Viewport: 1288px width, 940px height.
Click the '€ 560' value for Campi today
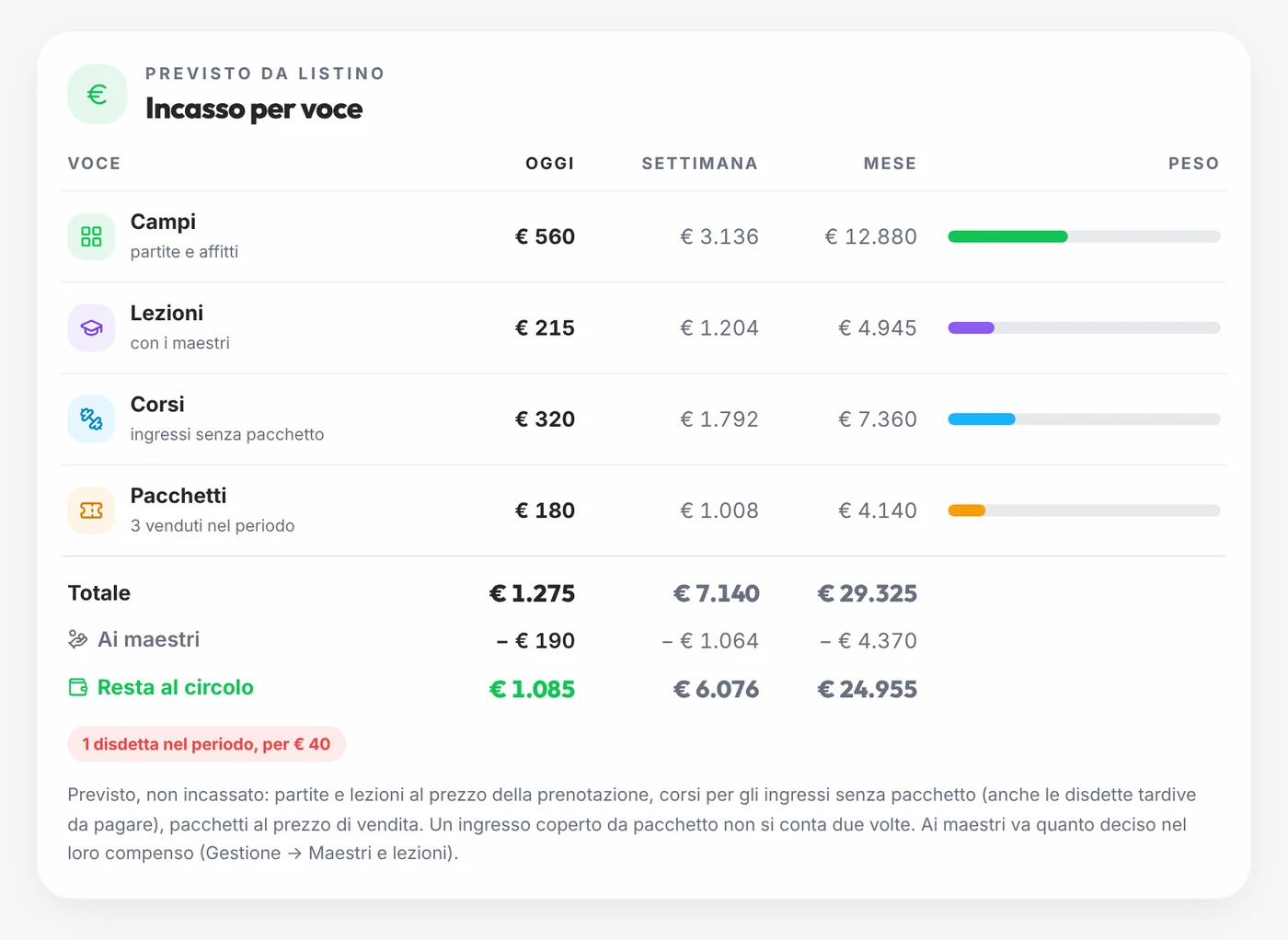point(545,236)
